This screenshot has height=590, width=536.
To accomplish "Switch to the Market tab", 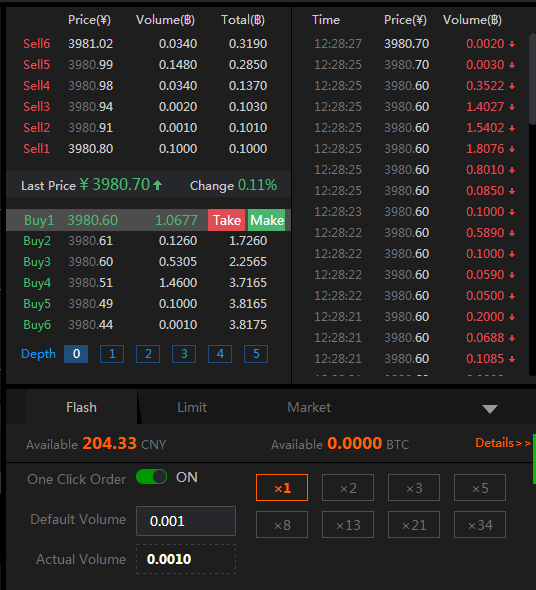I will [309, 407].
